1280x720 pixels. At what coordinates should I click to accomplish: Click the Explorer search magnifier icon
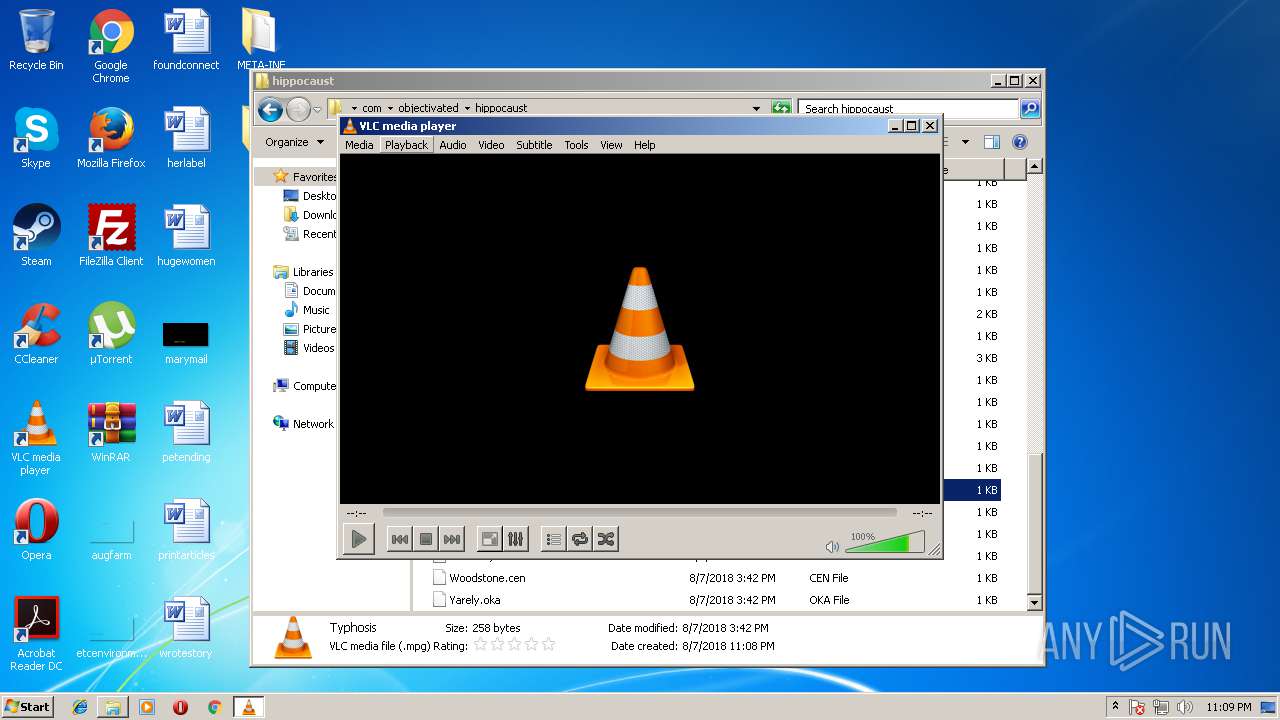(x=1030, y=108)
